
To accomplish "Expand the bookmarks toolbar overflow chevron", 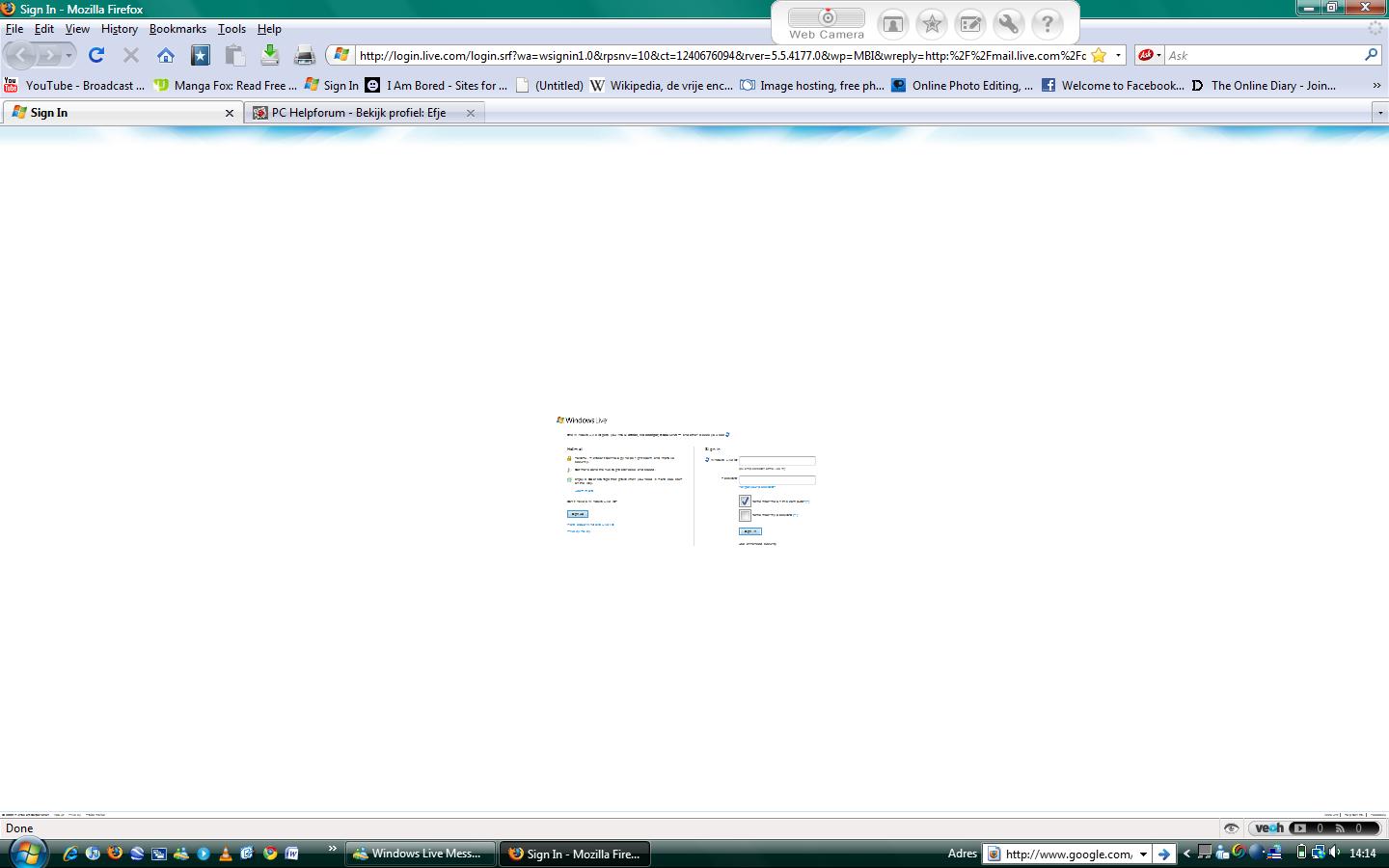I will (1376, 86).
